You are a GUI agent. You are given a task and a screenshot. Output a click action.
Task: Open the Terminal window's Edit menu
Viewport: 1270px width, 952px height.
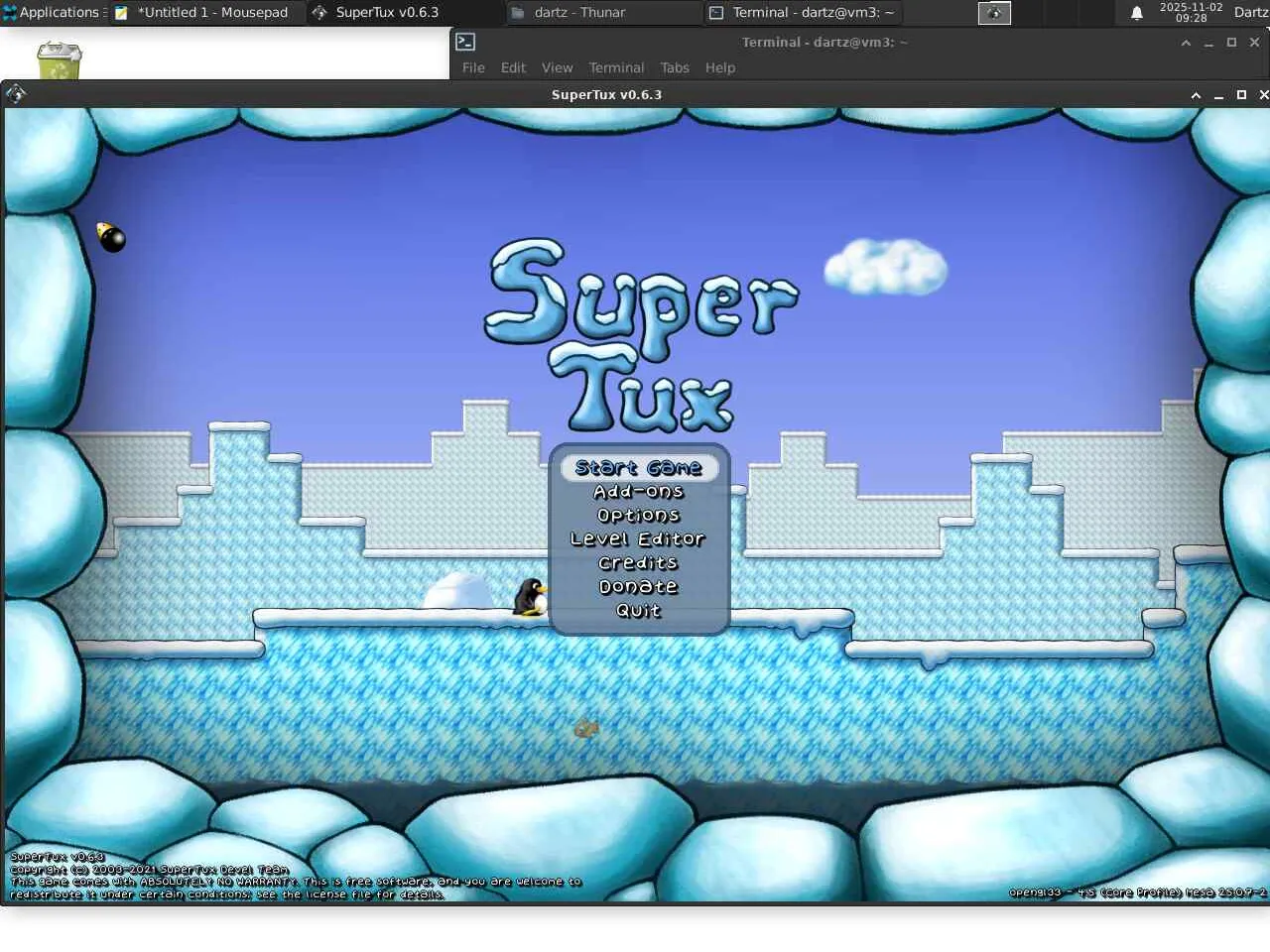point(513,67)
